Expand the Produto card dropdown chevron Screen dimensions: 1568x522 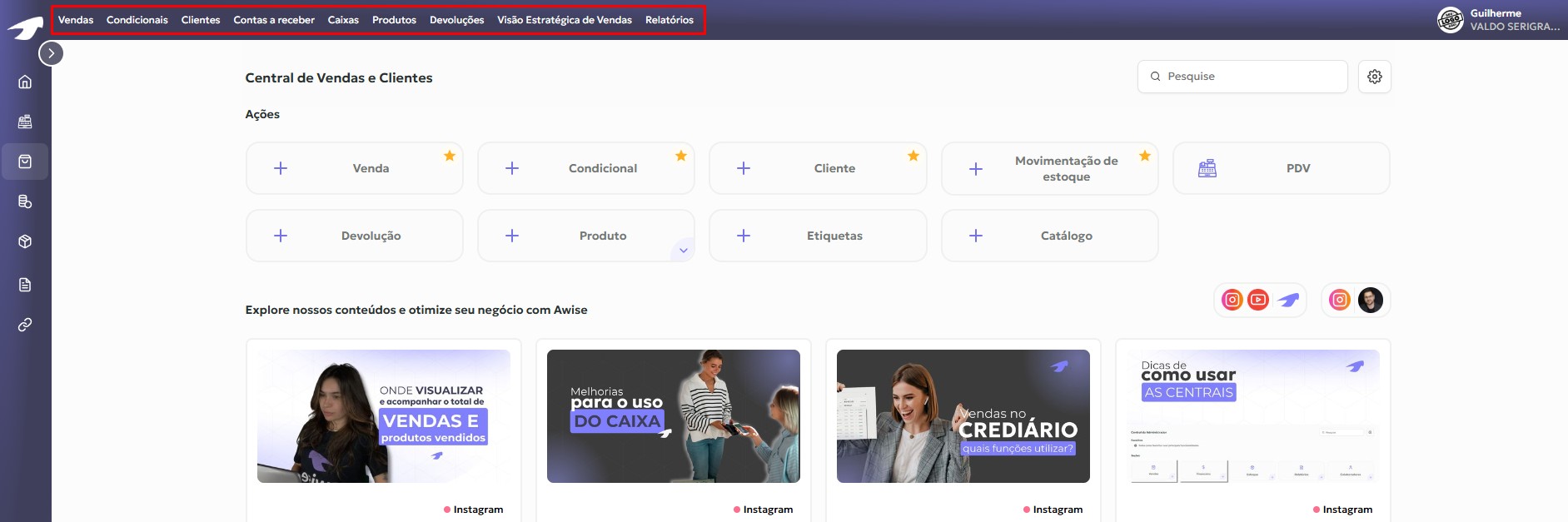pyautogui.click(x=683, y=251)
